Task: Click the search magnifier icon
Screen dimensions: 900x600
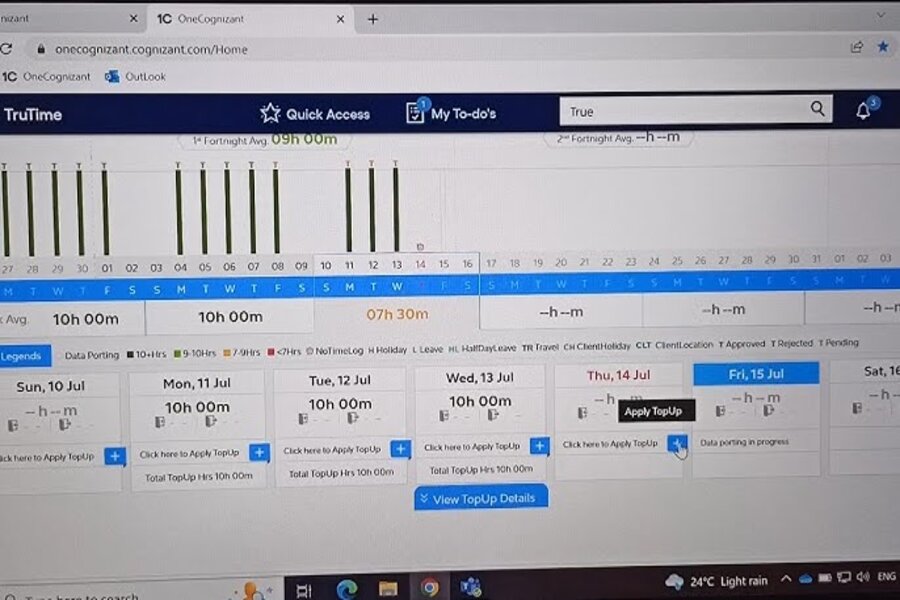Action: point(817,109)
